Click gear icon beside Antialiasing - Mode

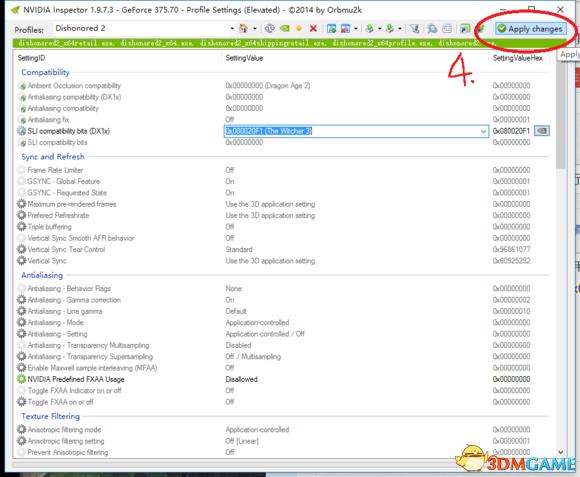click(21, 322)
